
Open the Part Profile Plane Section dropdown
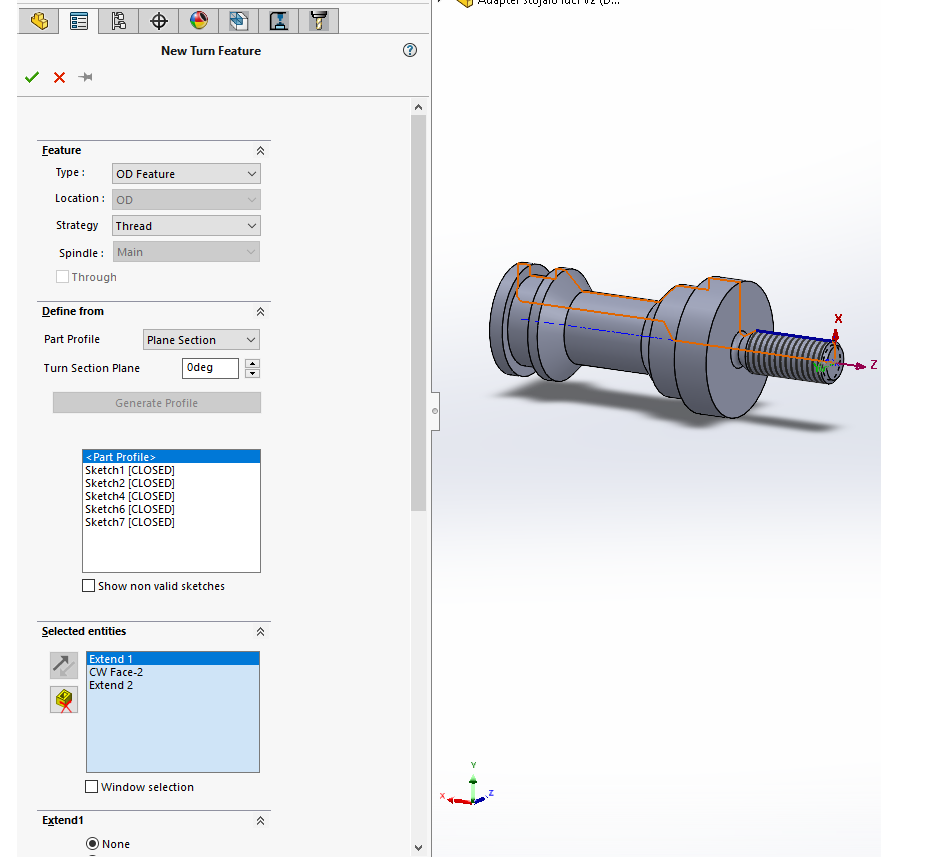click(x=201, y=340)
